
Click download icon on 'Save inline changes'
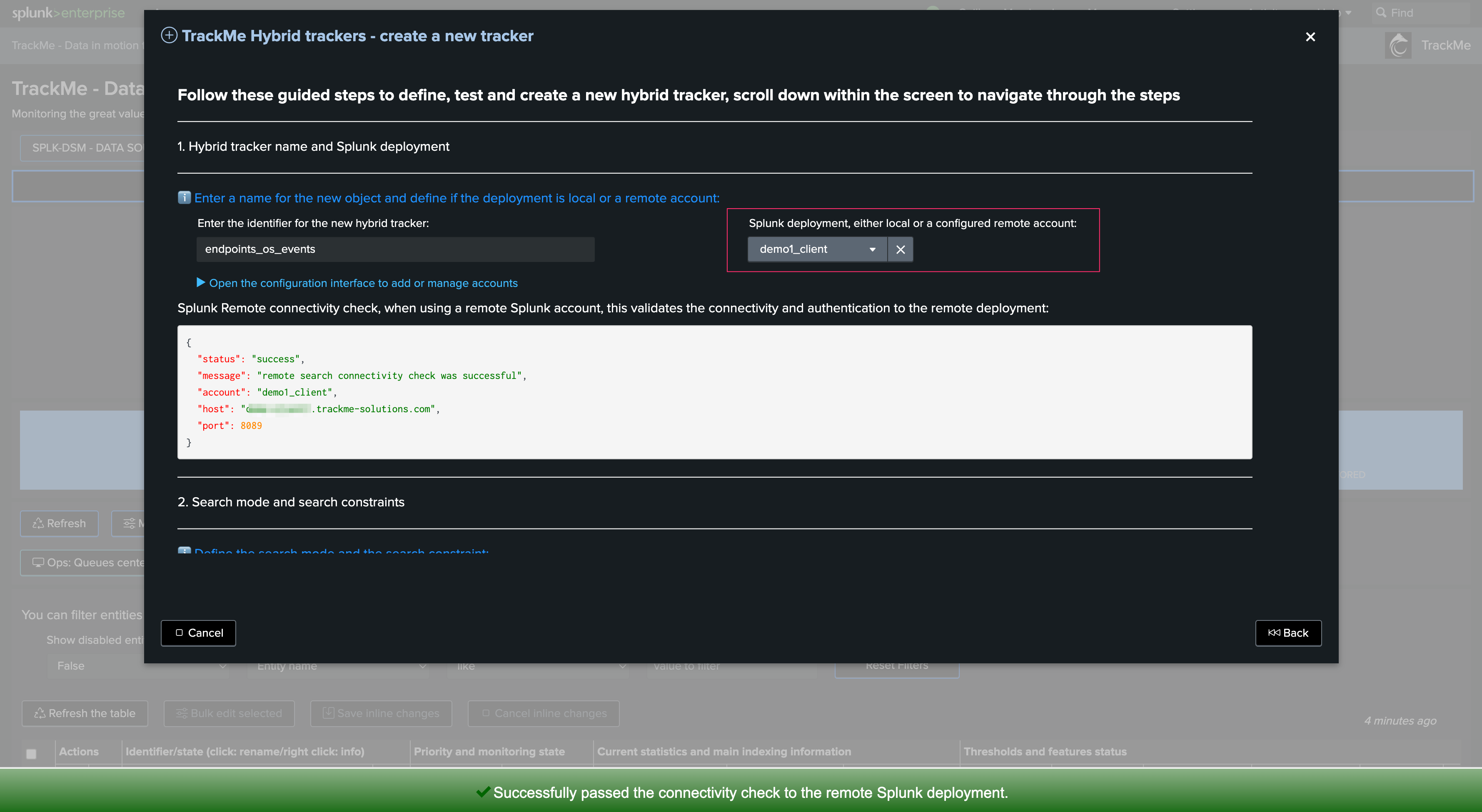[328, 712]
